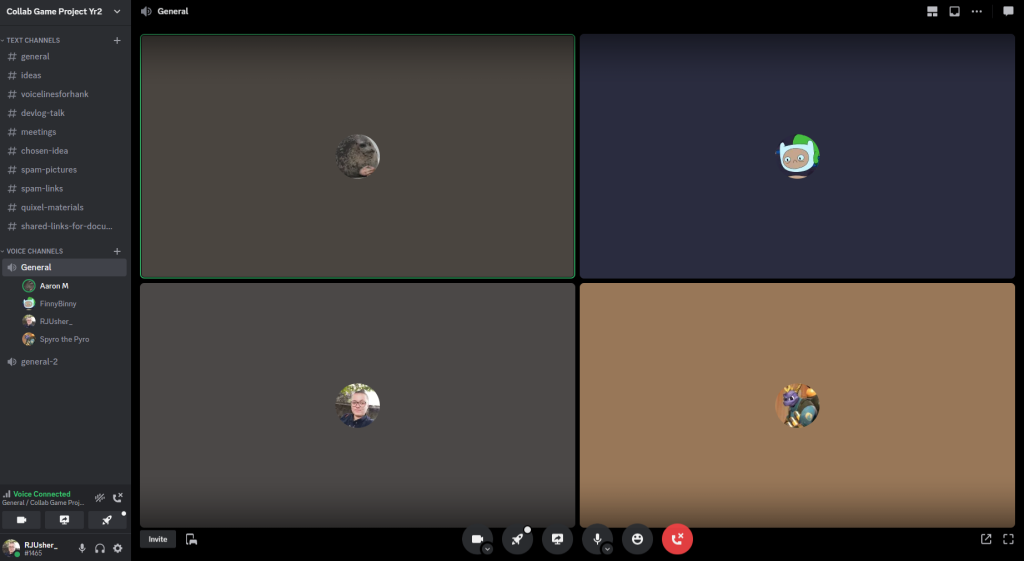This screenshot has height=561, width=1024.
Task: Show the voice chat panel icon at top right
Action: click(1008, 12)
